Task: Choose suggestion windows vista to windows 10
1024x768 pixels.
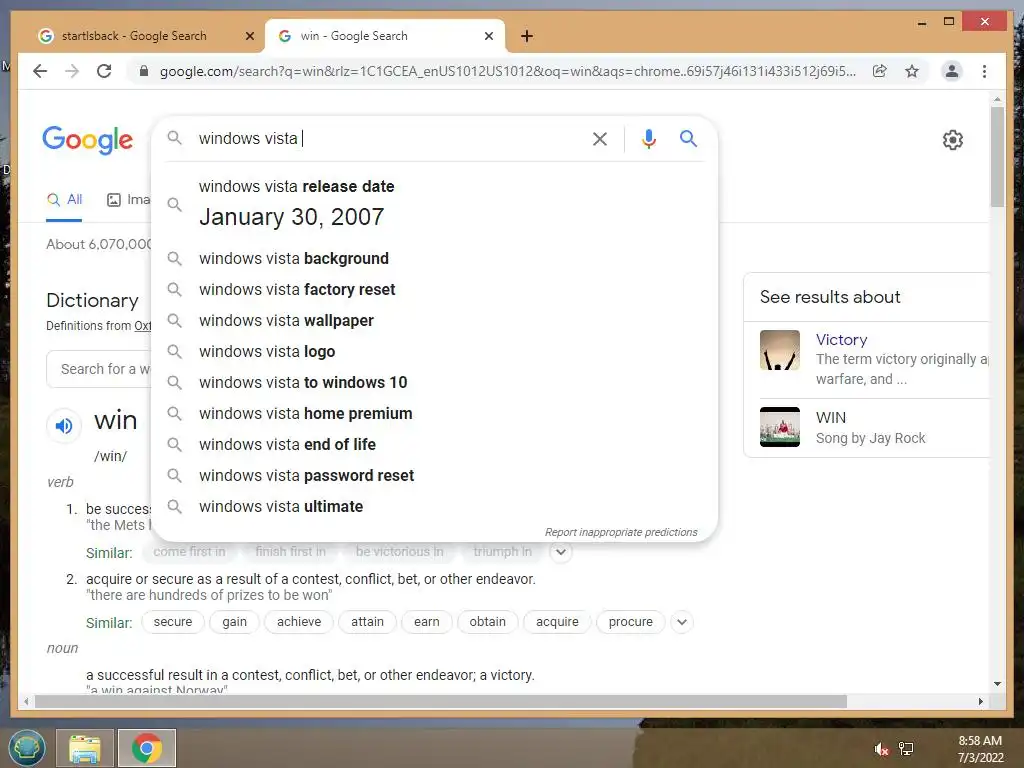Action: [434, 383]
